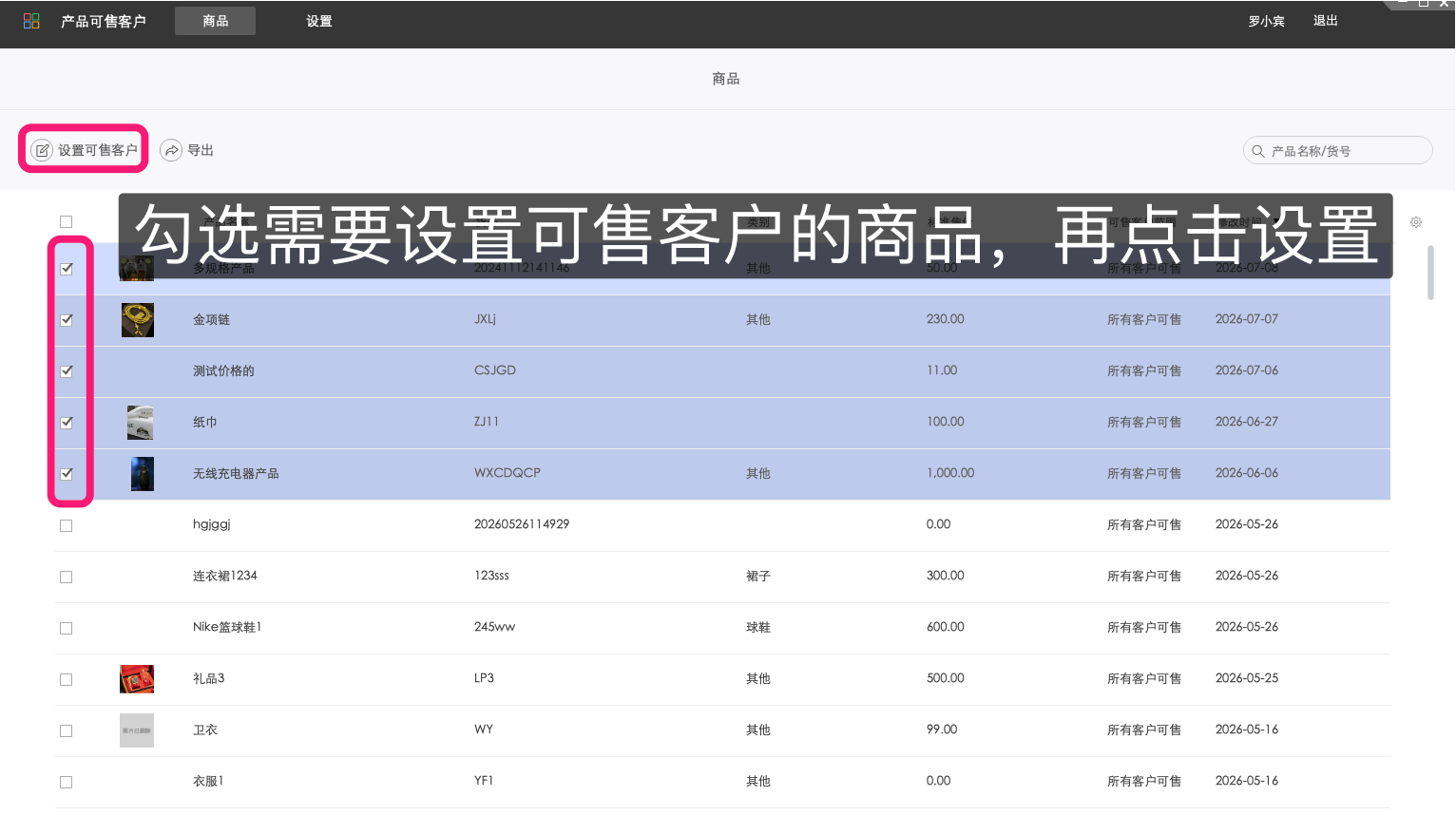Click the 测试价格的 product name

(x=223, y=371)
